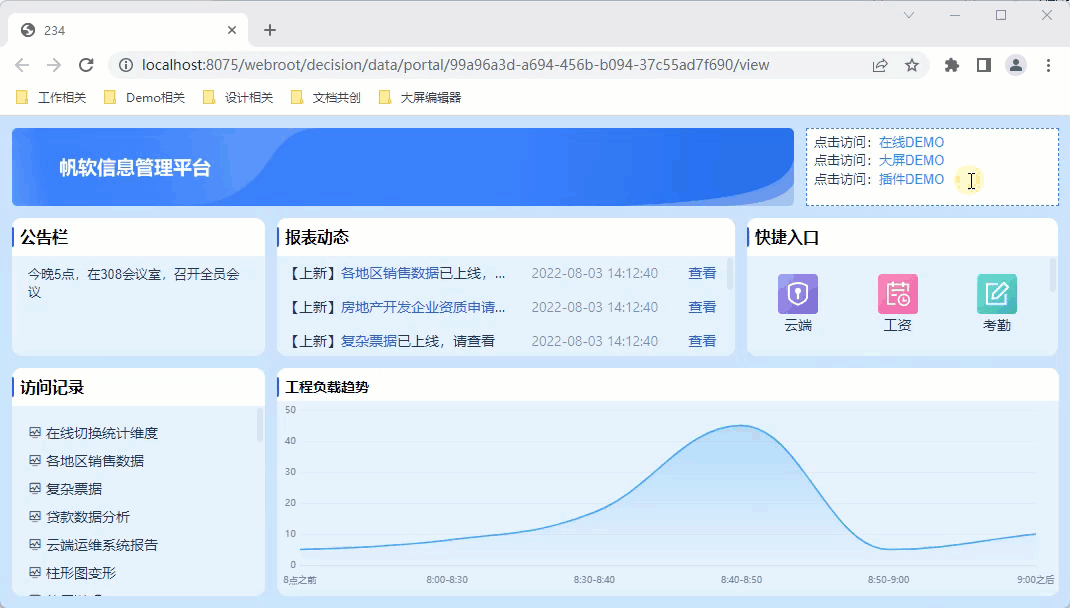Open the 工资 shortcut icon

897,294
